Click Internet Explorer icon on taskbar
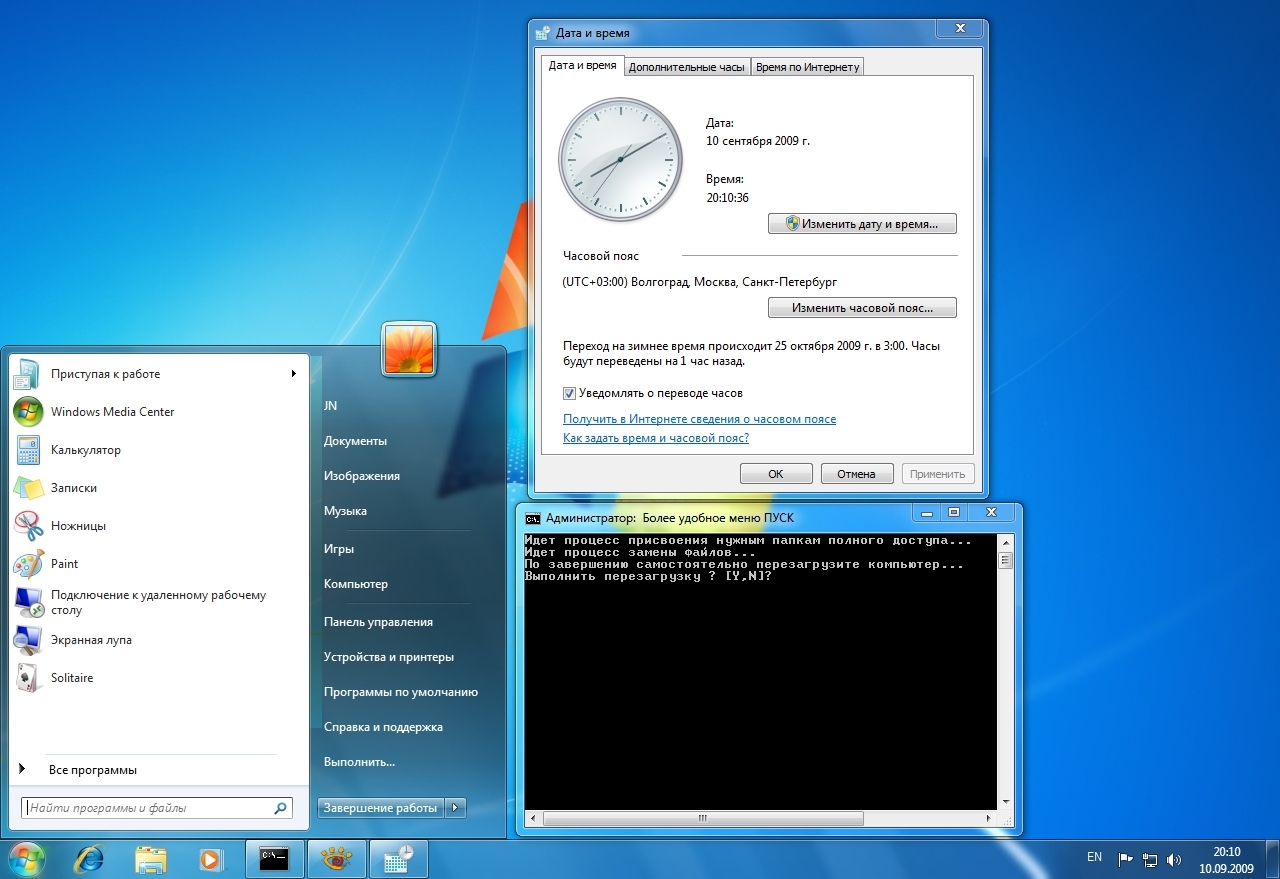This screenshot has height=879, width=1280. 89,859
